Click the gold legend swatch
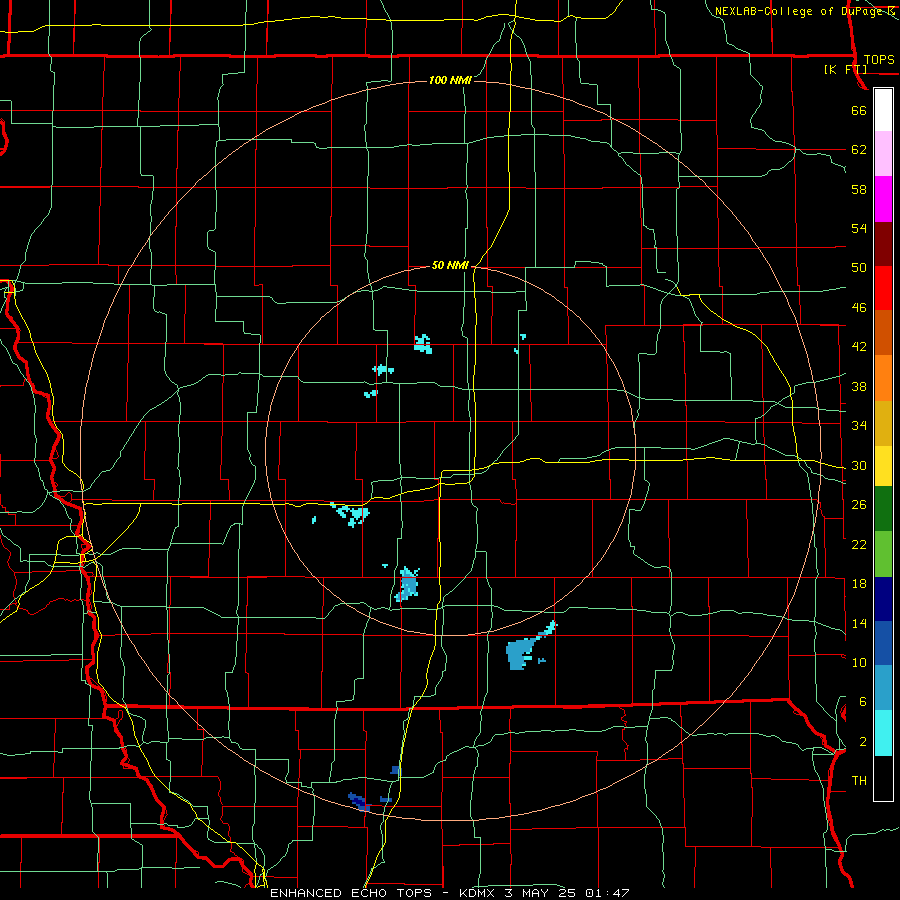 point(883,424)
